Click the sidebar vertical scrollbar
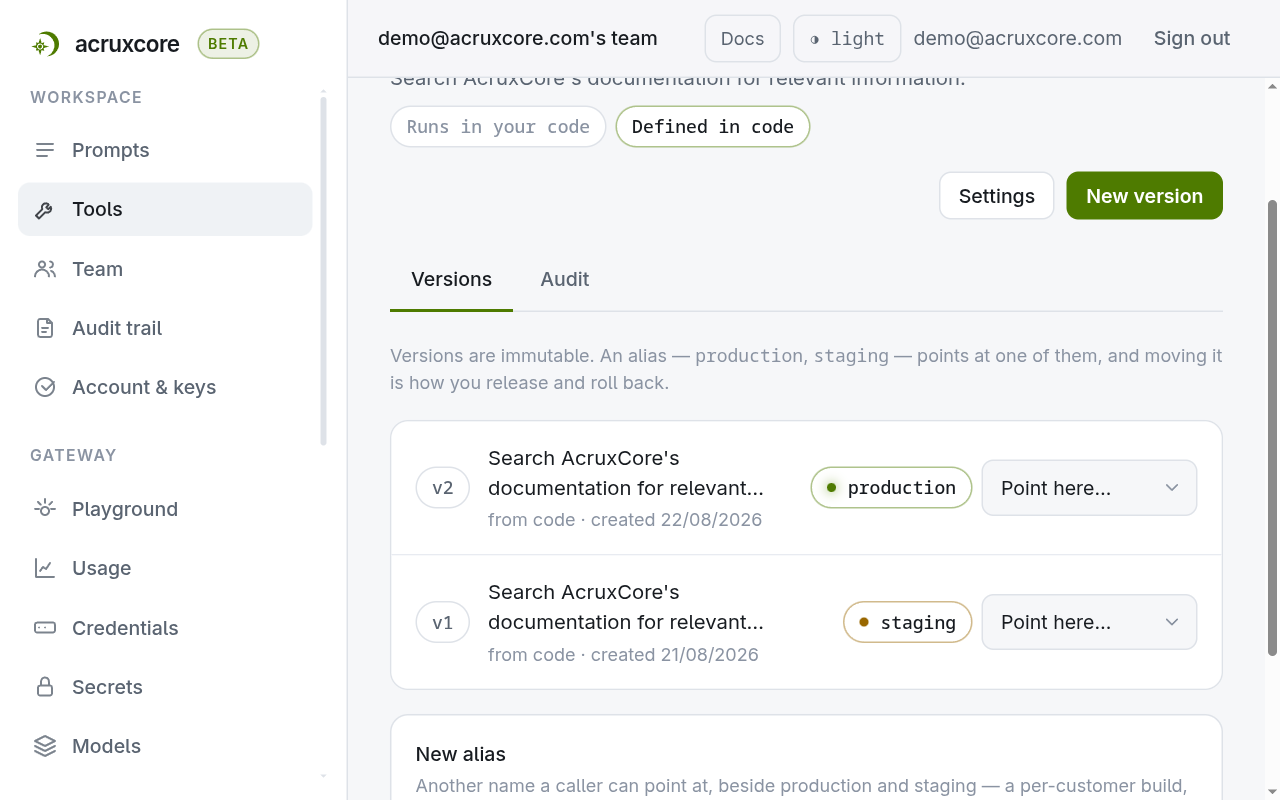Viewport: 1280px width, 800px height. click(x=323, y=270)
